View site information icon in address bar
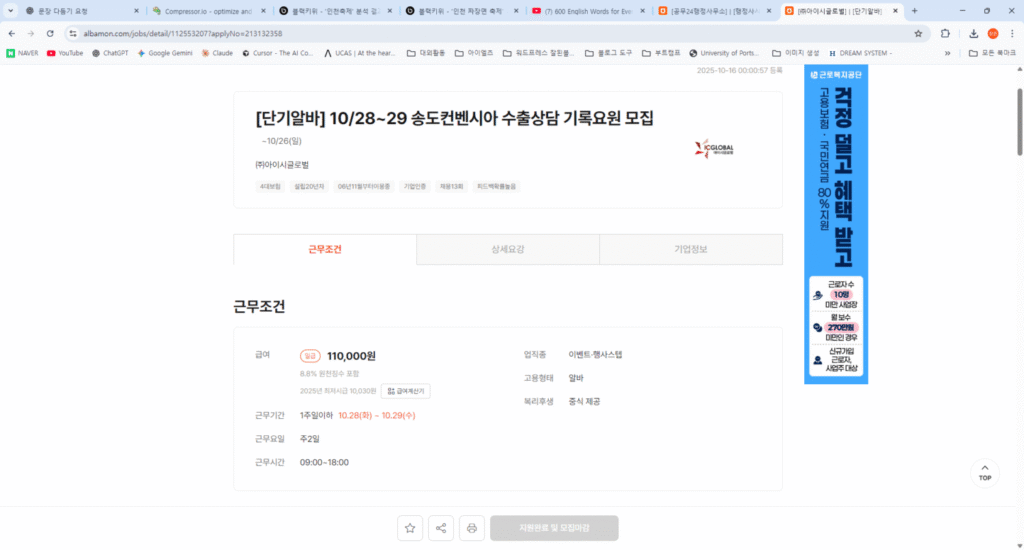 coord(72,33)
